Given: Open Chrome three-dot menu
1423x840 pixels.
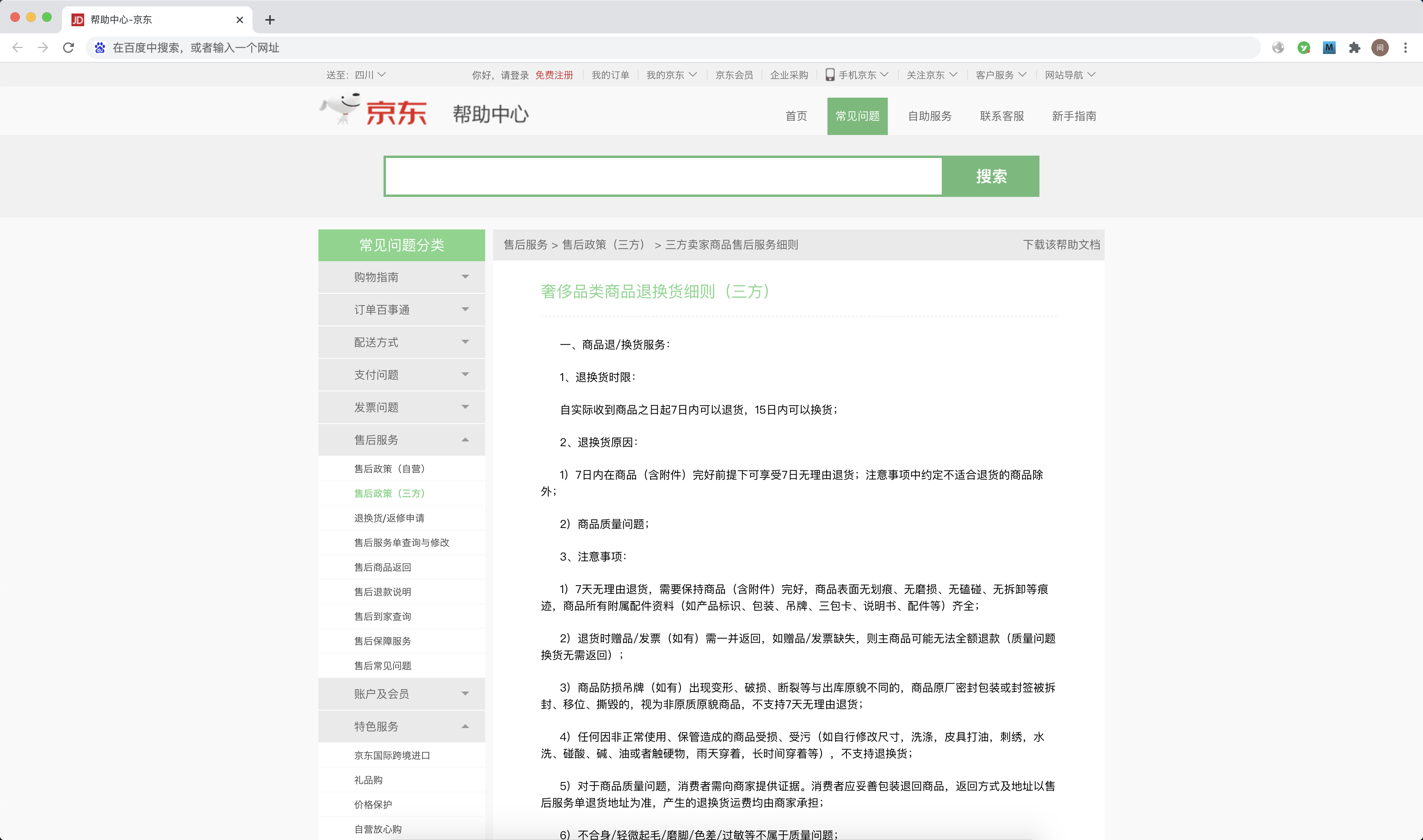Looking at the screenshot, I should (1406, 48).
